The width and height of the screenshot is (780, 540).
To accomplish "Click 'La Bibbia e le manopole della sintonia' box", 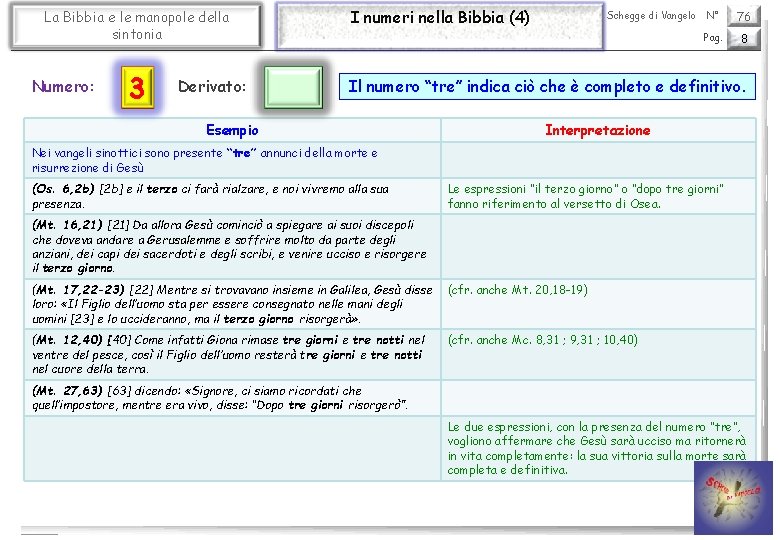I will point(137,26).
